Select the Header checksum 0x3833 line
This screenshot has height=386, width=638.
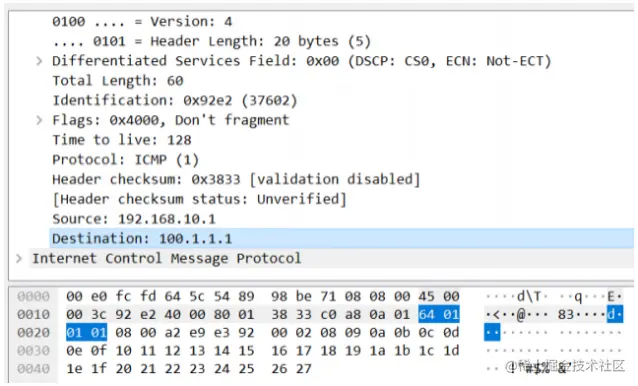tap(236, 179)
